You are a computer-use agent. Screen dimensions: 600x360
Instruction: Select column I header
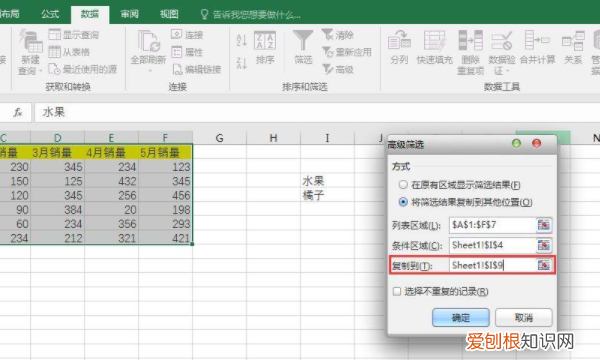click(x=327, y=138)
